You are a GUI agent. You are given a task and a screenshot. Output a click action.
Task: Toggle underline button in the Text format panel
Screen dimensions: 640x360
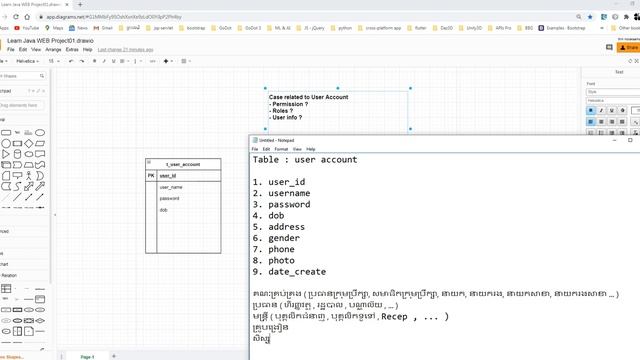[612, 111]
